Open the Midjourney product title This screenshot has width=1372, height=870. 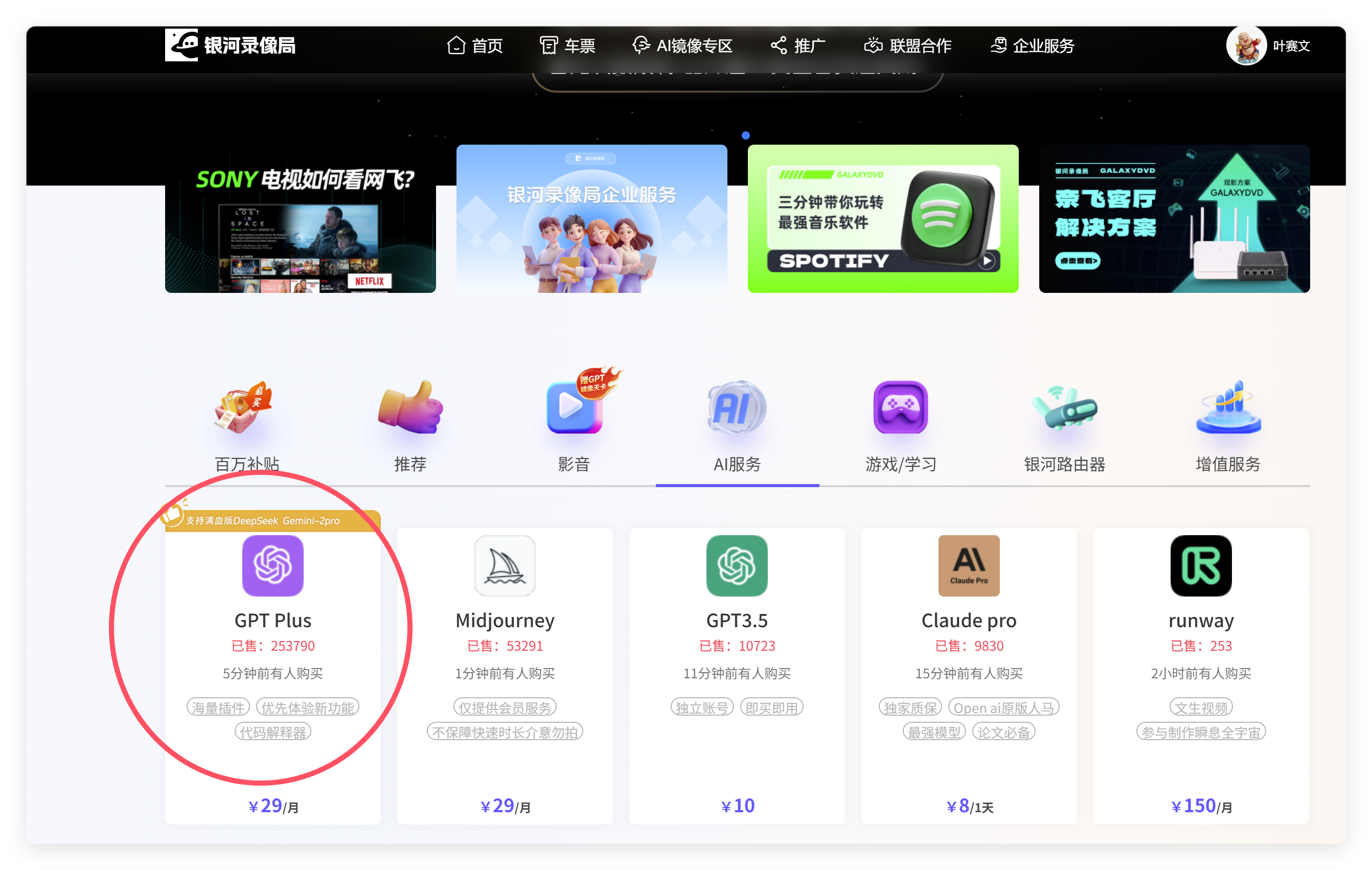point(505,621)
